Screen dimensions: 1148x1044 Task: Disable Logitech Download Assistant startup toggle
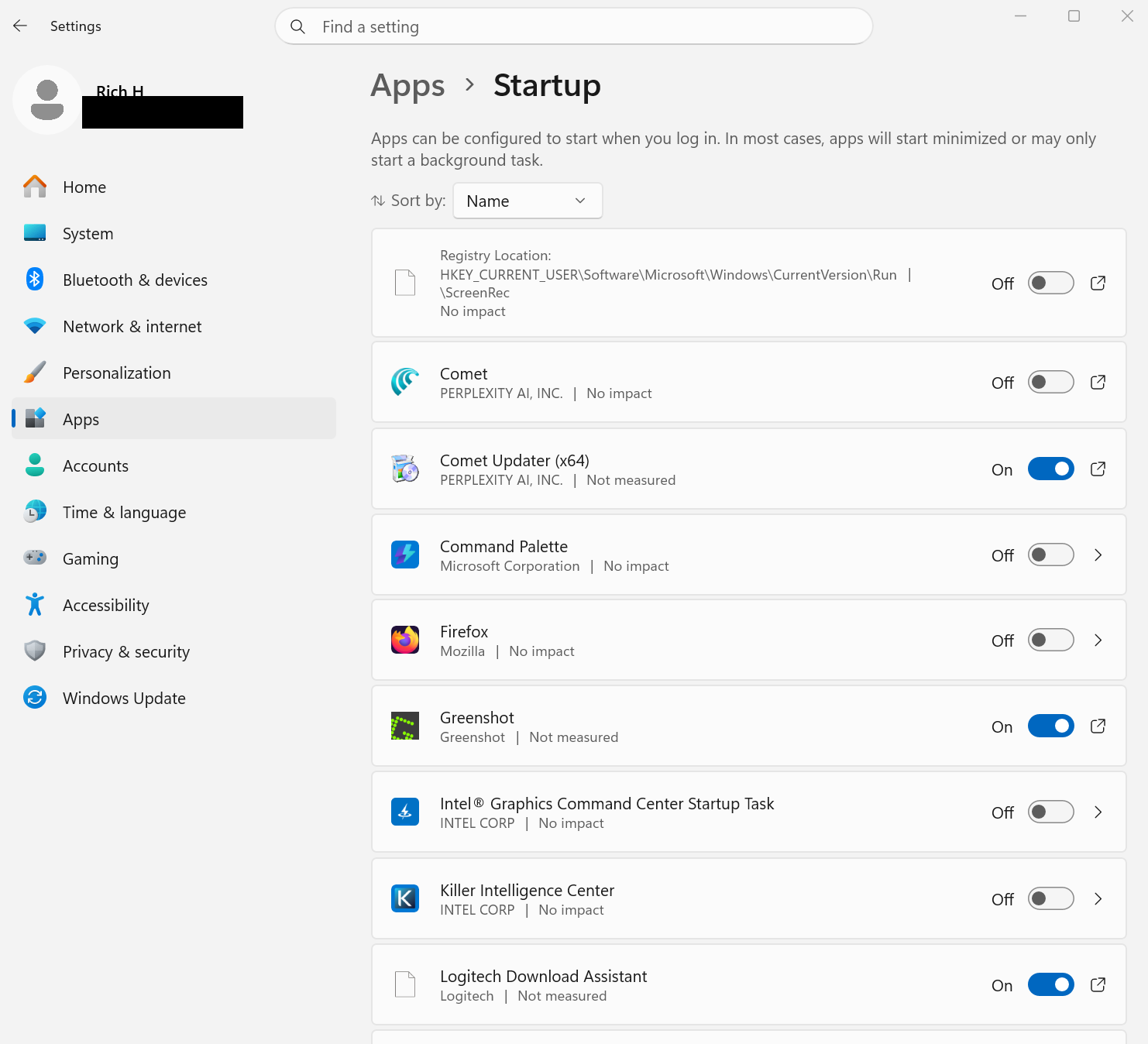coord(1051,984)
